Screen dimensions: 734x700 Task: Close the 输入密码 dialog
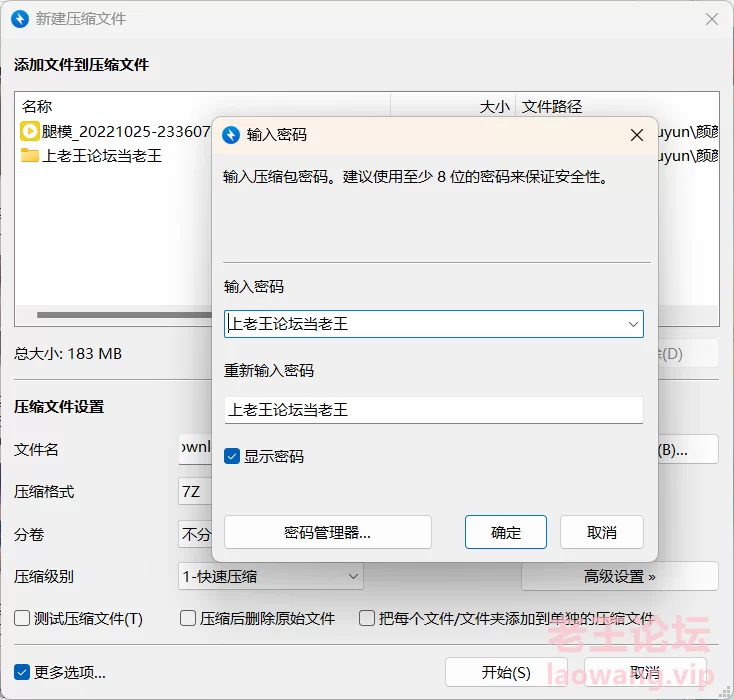636,135
